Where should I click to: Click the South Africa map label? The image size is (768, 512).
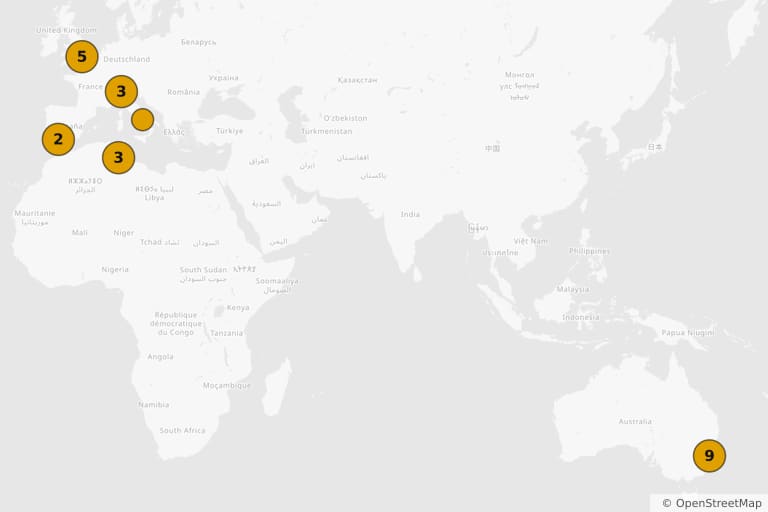click(x=182, y=430)
